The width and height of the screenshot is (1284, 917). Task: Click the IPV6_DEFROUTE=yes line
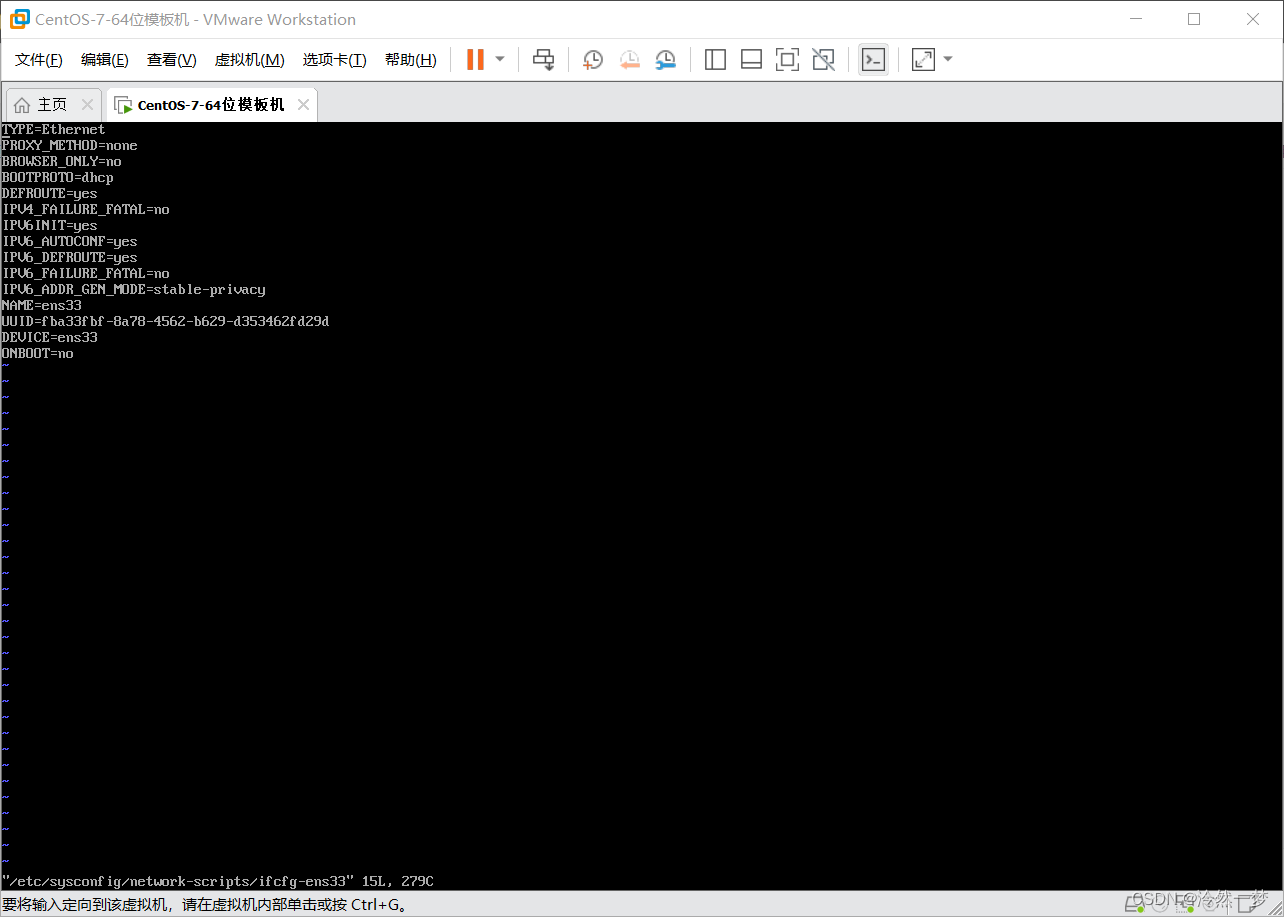point(69,257)
